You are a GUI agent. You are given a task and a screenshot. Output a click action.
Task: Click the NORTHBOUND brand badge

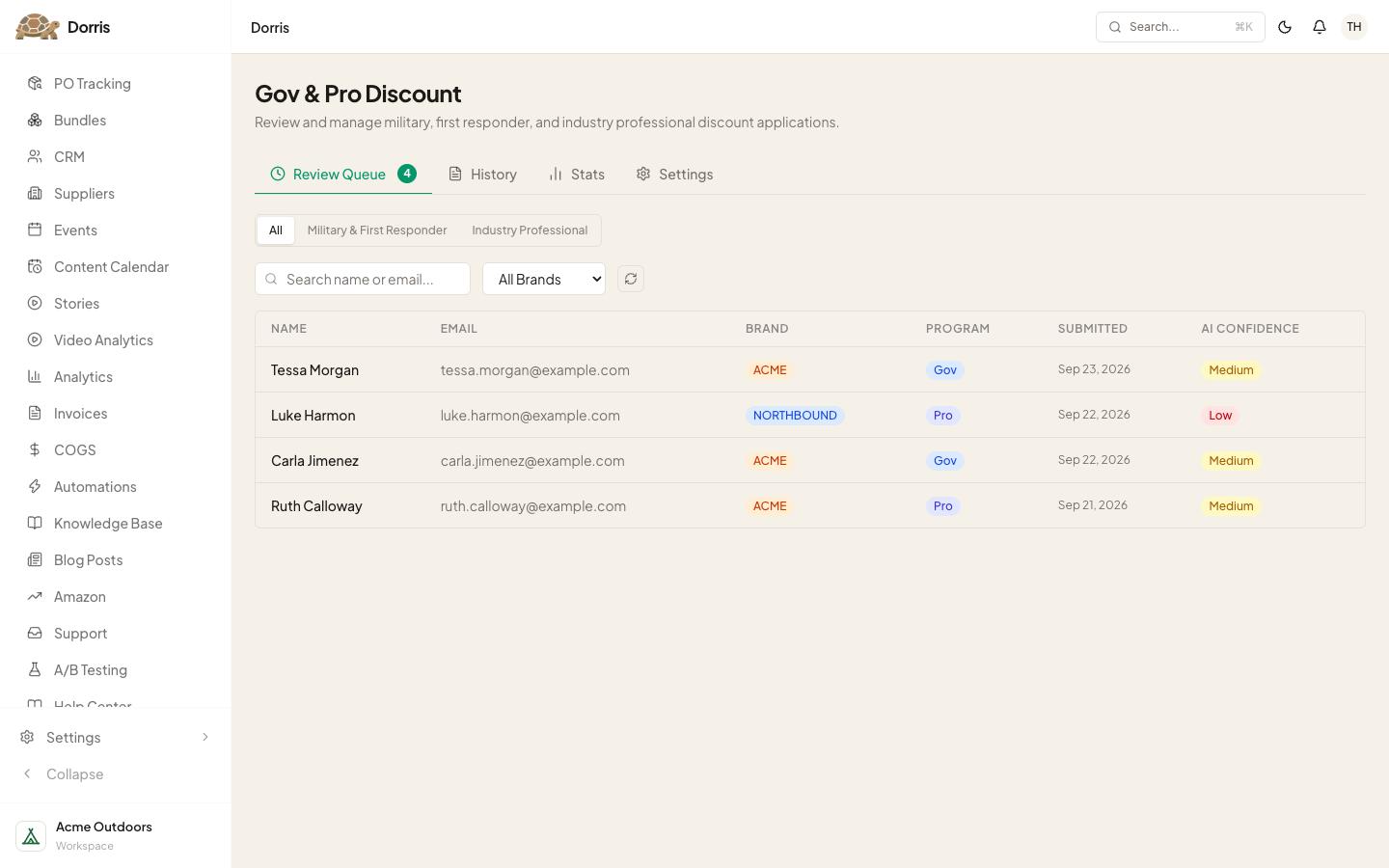pyautogui.click(x=795, y=416)
